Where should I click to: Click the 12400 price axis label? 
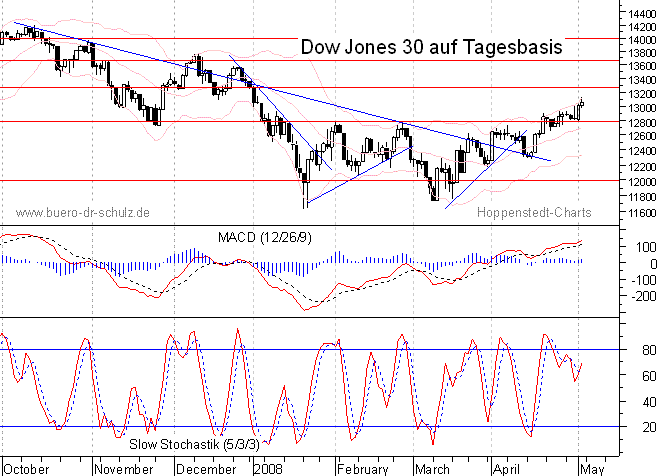[642, 151]
